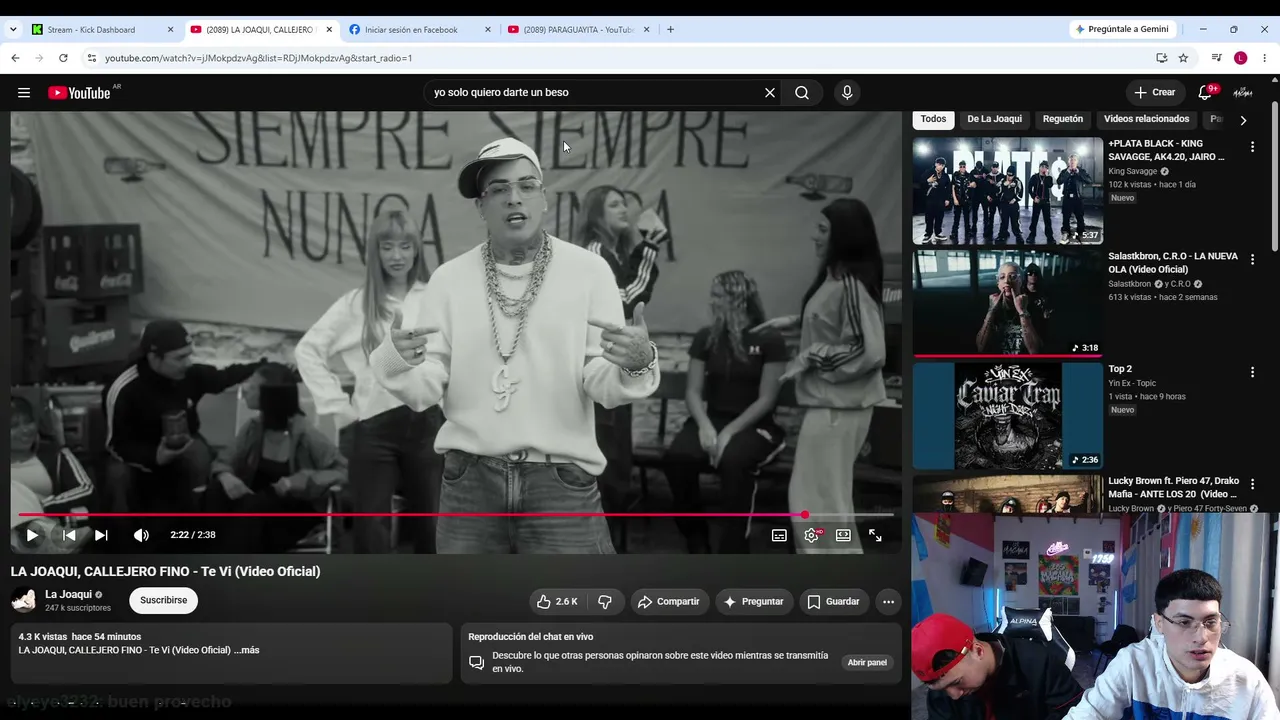
Task: Go back in browser history
Action: tap(15, 58)
